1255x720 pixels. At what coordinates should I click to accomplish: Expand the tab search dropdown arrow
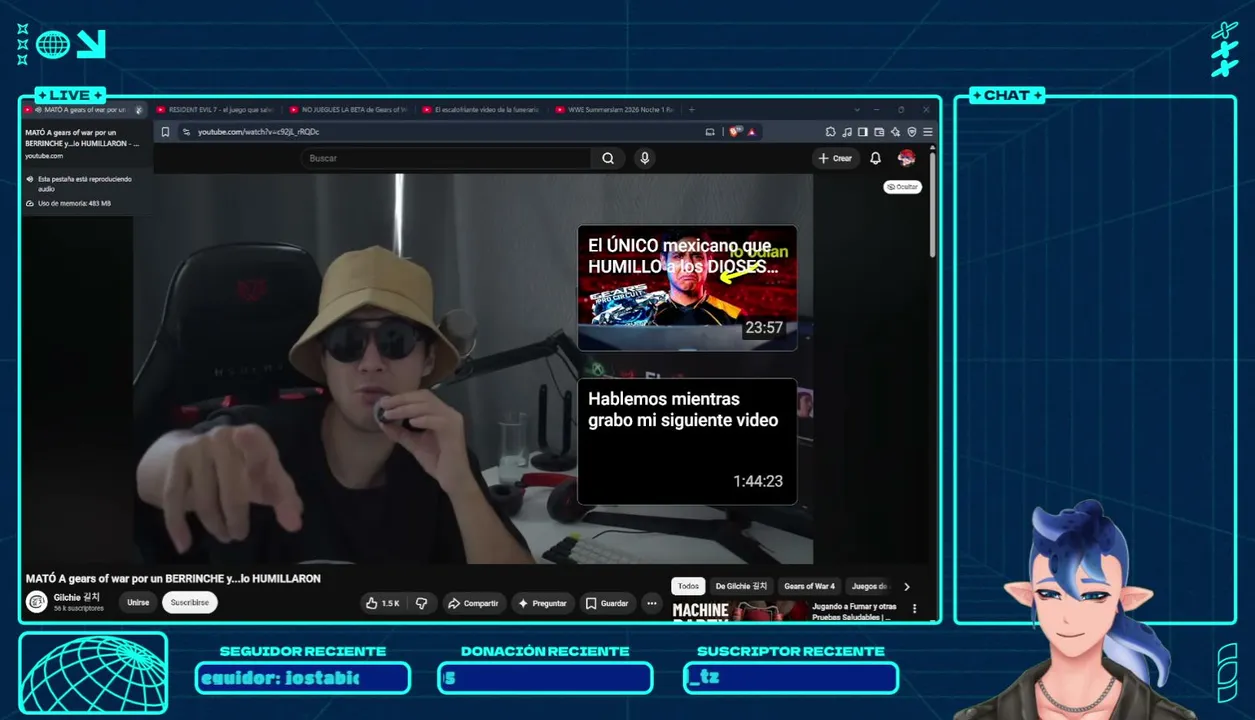857,109
